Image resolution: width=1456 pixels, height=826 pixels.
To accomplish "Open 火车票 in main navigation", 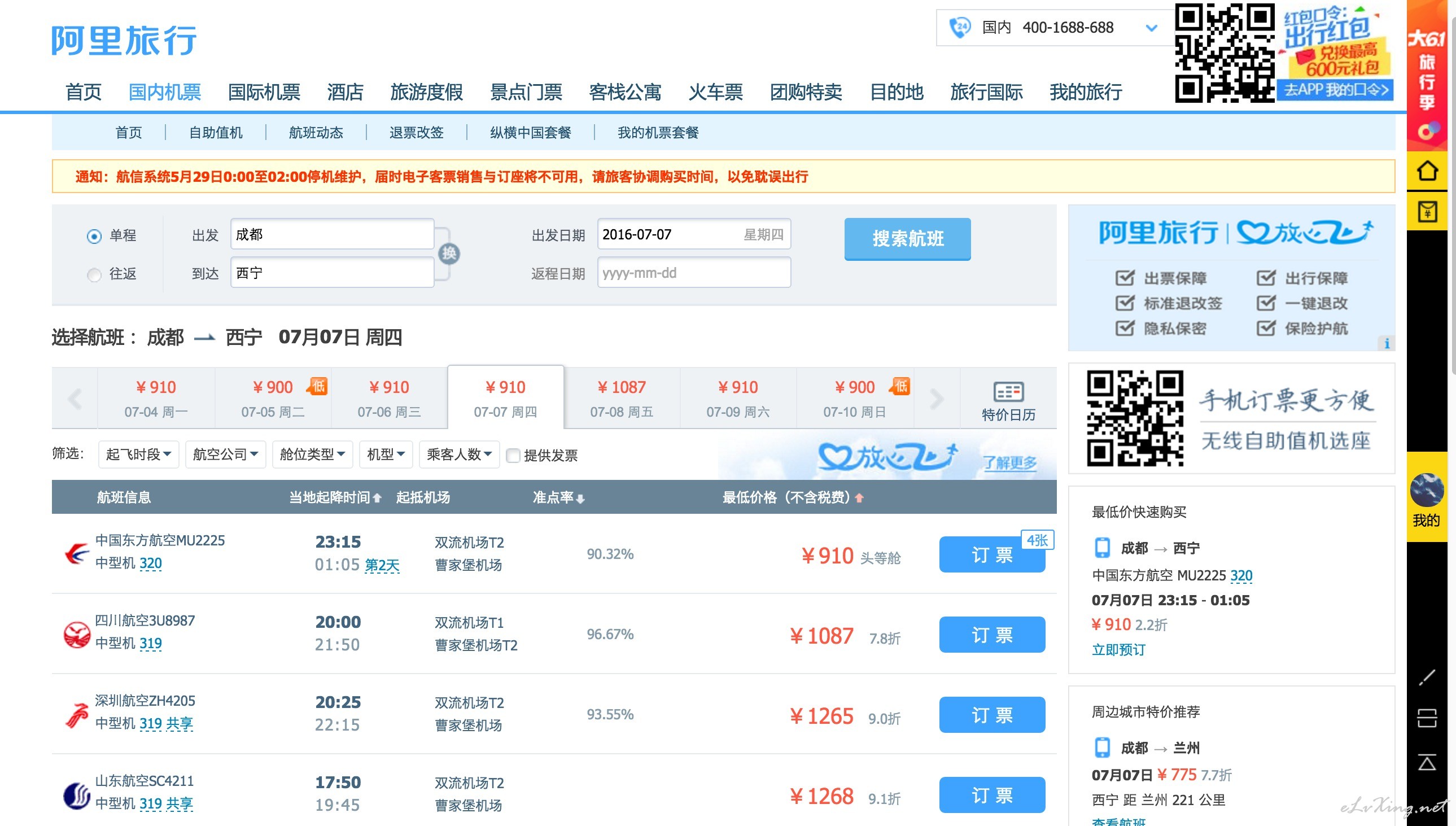I will 715,92.
